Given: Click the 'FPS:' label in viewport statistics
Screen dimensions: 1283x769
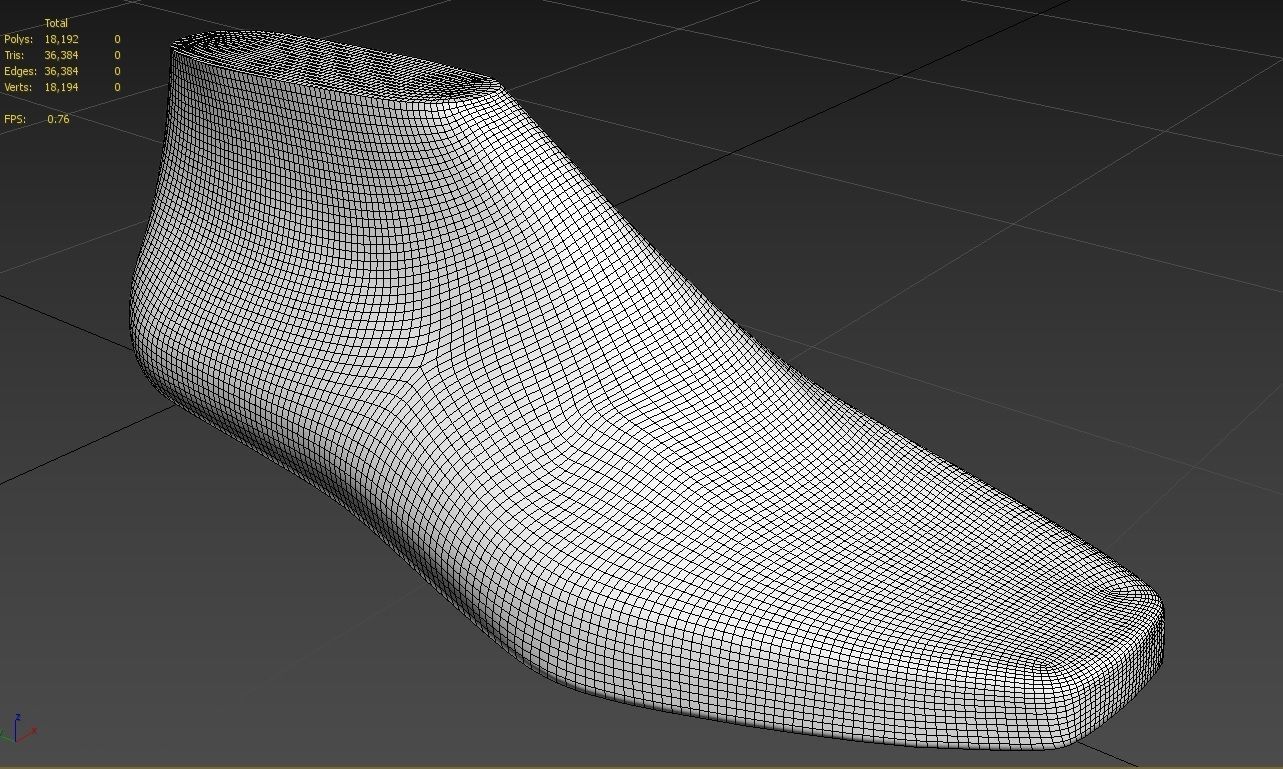Looking at the screenshot, I should (x=14, y=119).
